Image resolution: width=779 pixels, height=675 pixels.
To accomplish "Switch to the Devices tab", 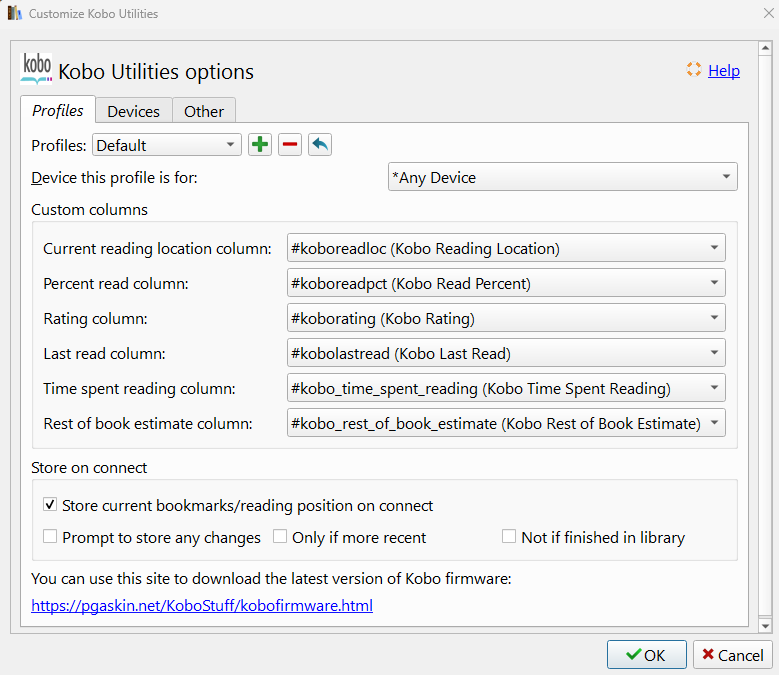I will pyautogui.click(x=133, y=111).
